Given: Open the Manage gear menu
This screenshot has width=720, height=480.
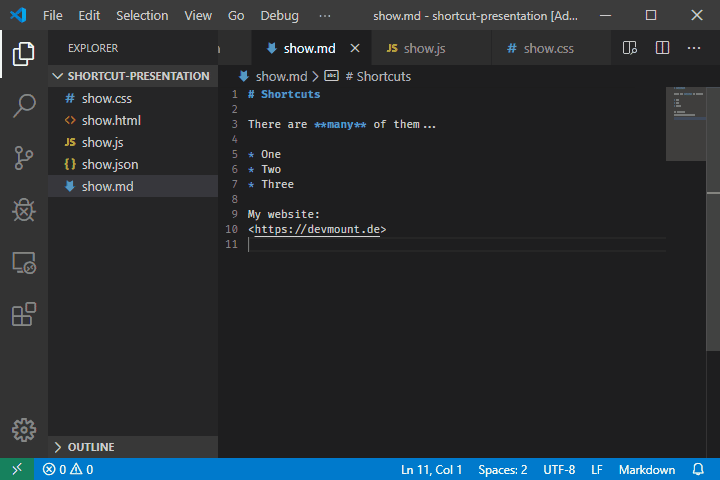Looking at the screenshot, I should 24,429.
